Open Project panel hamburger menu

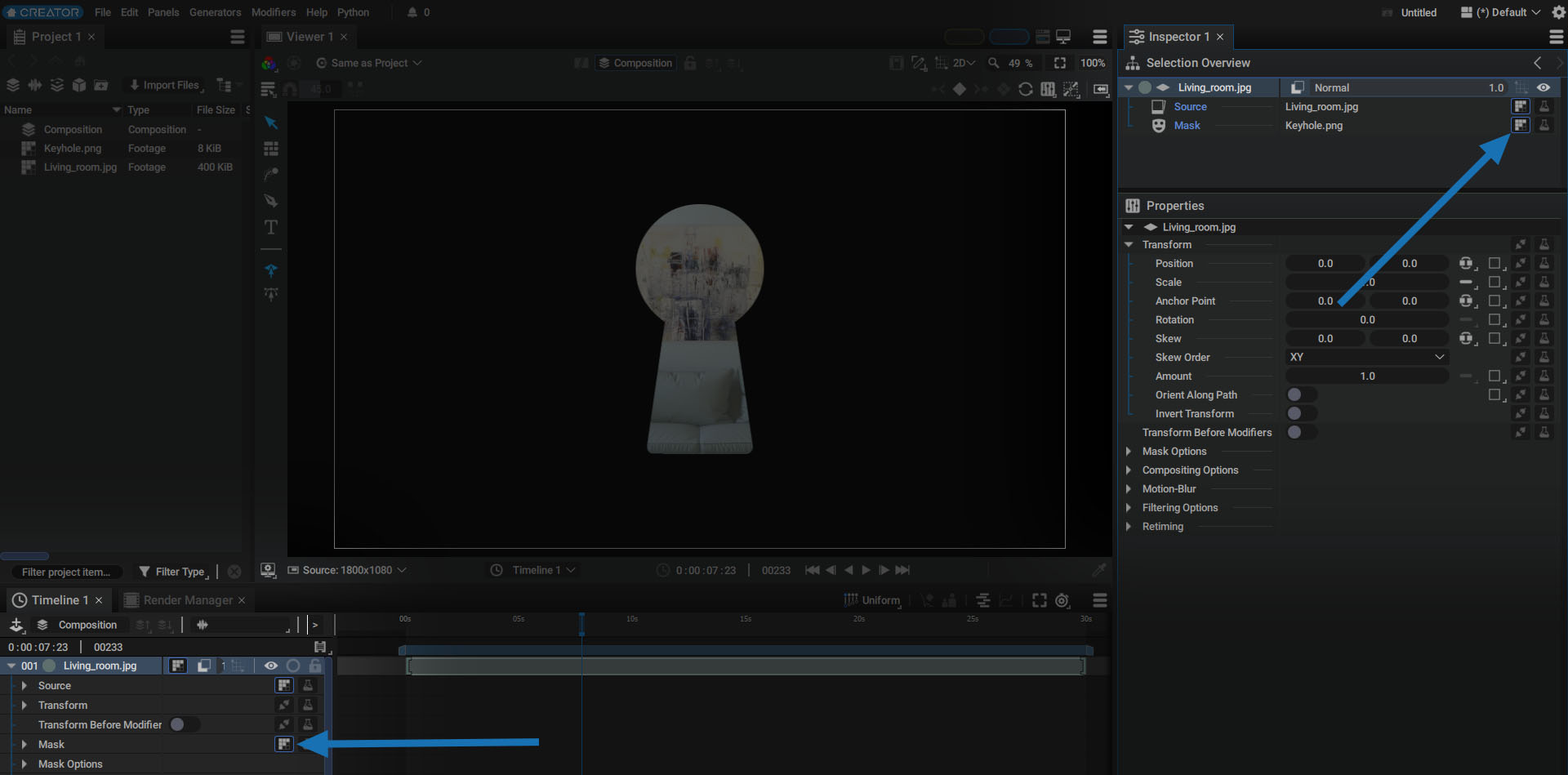[x=238, y=37]
